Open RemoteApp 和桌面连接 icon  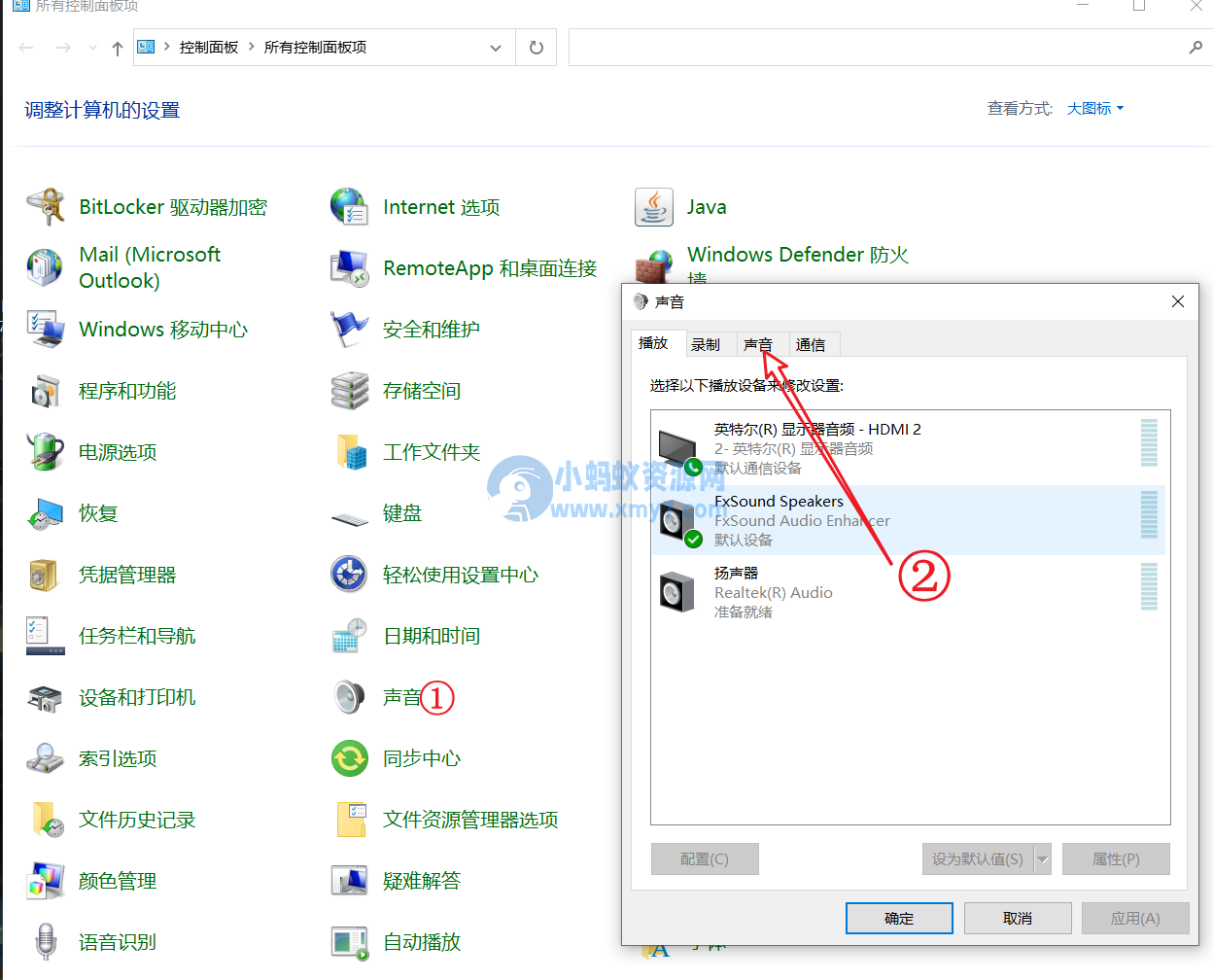[x=350, y=268]
